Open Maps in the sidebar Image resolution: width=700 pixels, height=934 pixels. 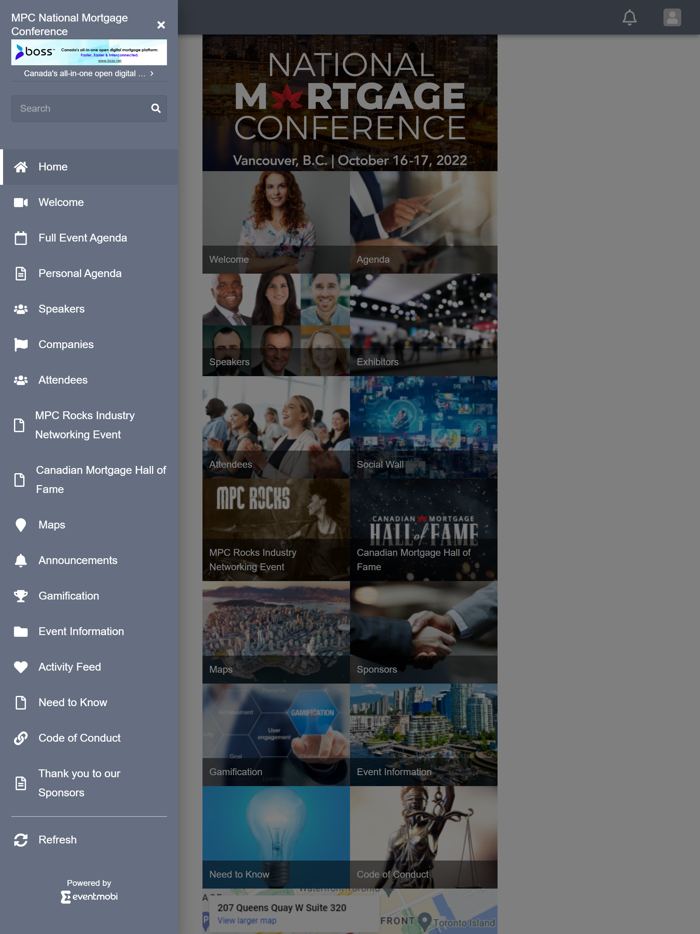click(89, 525)
